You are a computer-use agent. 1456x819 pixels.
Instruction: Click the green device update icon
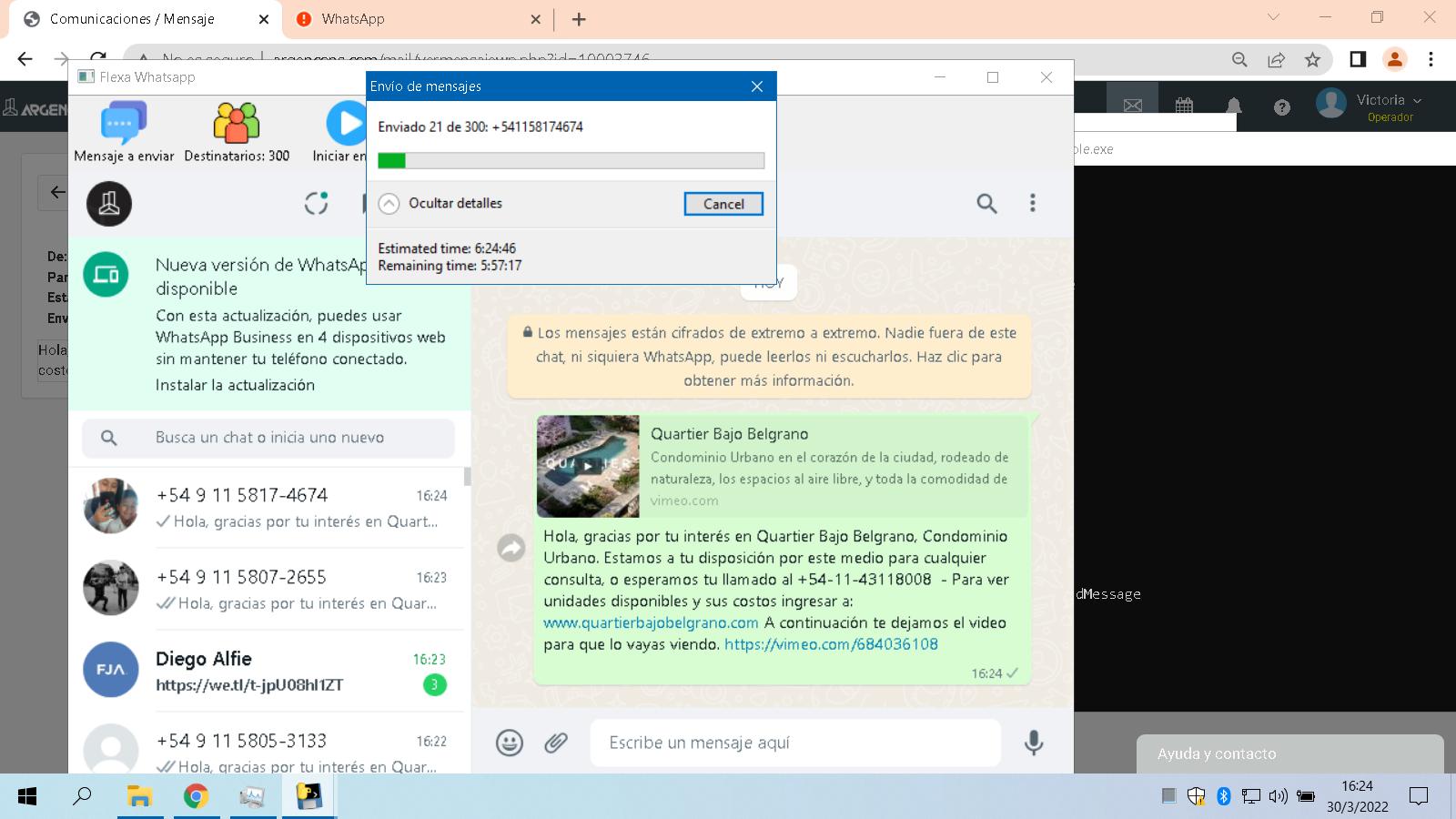(x=106, y=274)
